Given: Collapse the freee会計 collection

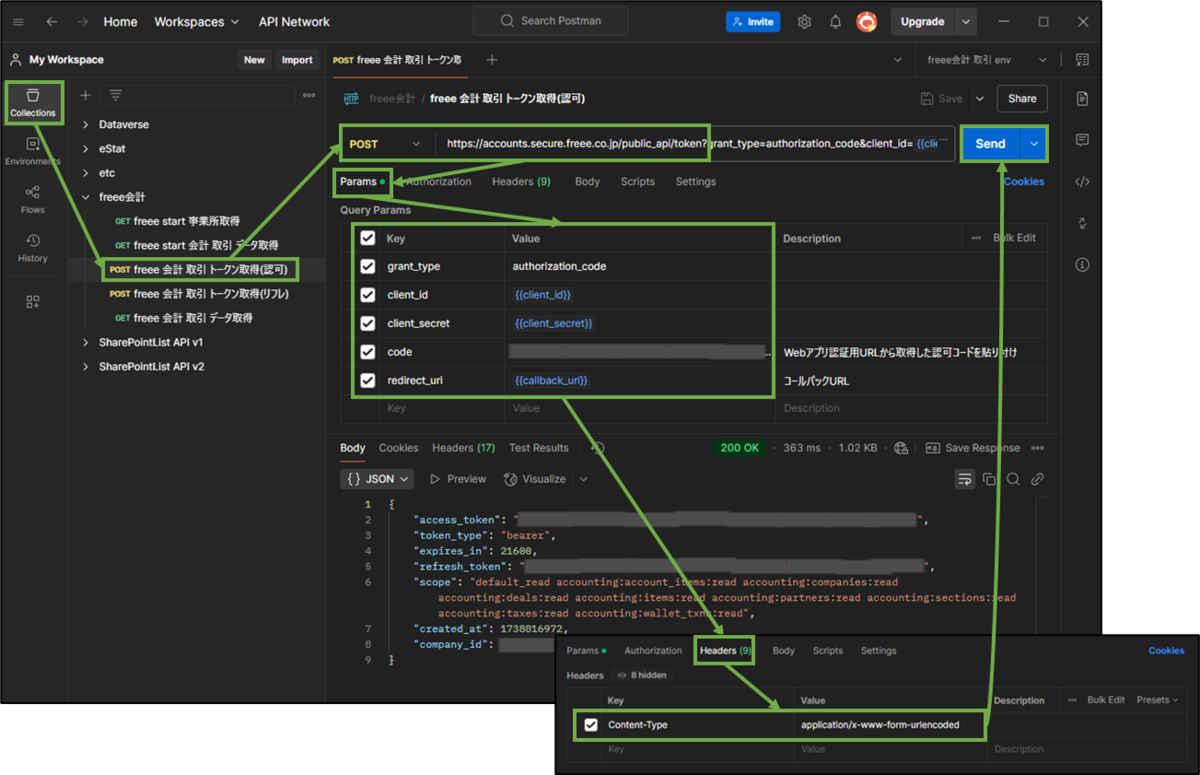Looking at the screenshot, I should (x=86, y=197).
